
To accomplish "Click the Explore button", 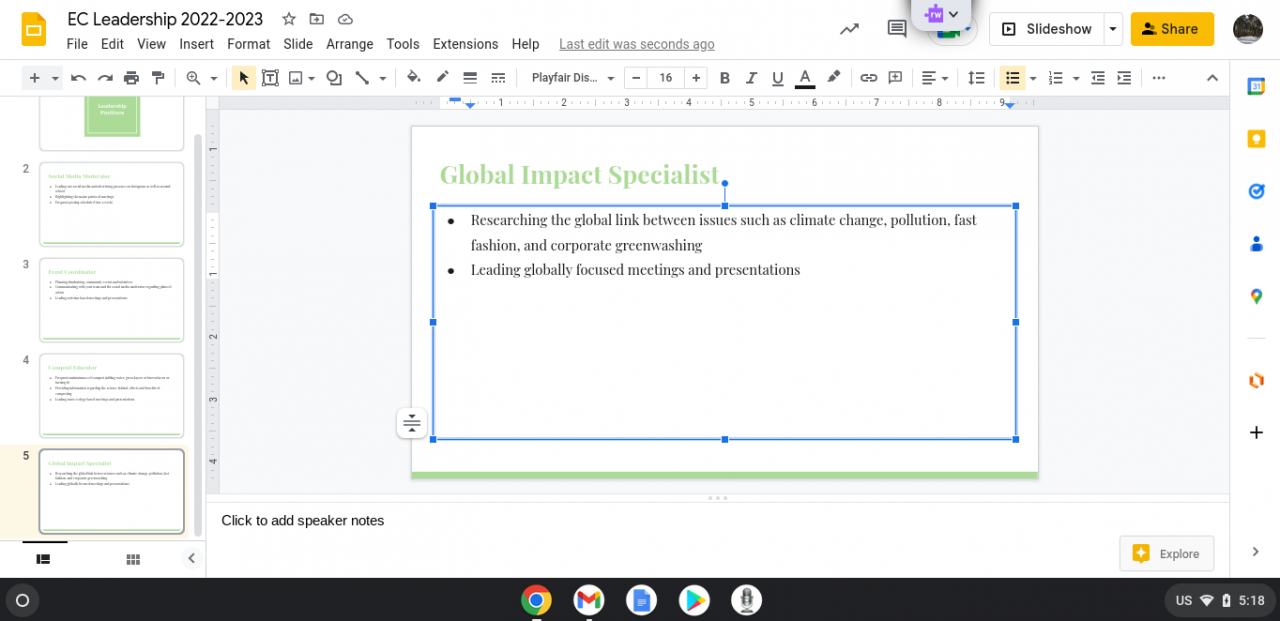I will pyautogui.click(x=1166, y=553).
